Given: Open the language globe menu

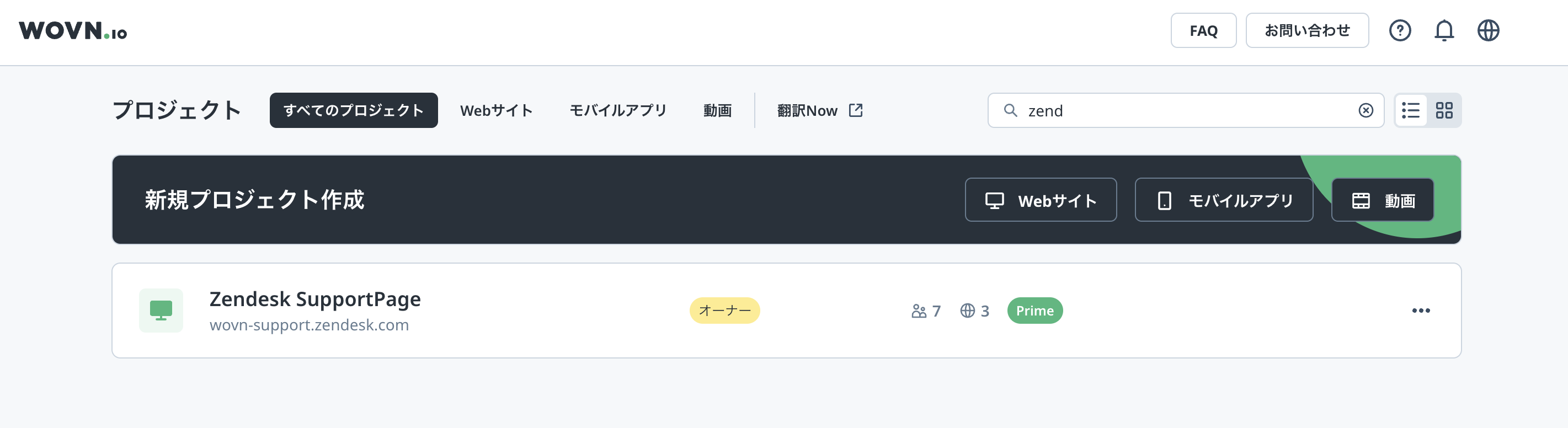Looking at the screenshot, I should [x=1487, y=30].
